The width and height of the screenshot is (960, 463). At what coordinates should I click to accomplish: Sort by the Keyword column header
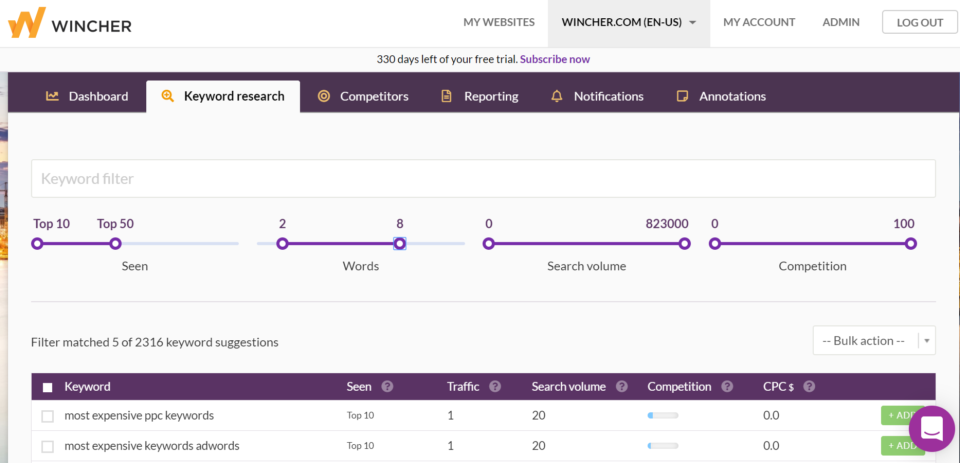88,386
